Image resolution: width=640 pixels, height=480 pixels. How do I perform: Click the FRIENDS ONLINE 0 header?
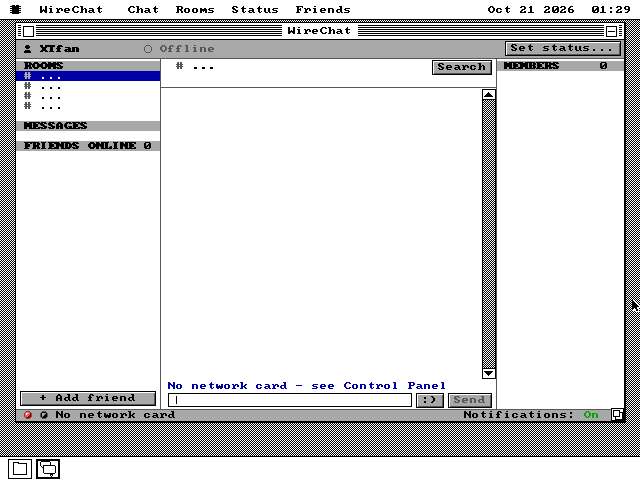[x=88, y=146]
